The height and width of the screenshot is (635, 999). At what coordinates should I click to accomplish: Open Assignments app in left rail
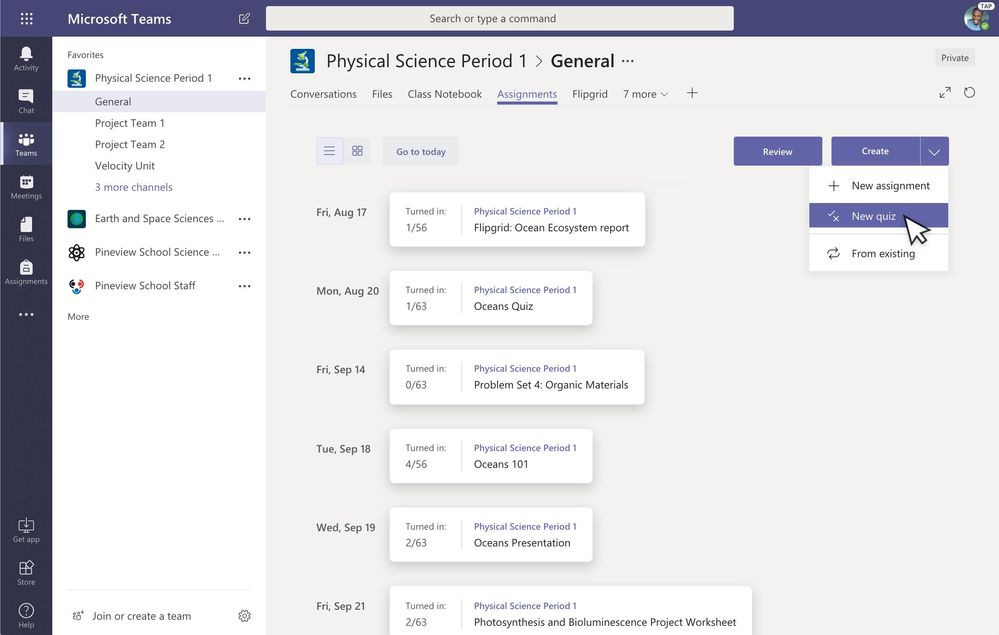click(26, 272)
